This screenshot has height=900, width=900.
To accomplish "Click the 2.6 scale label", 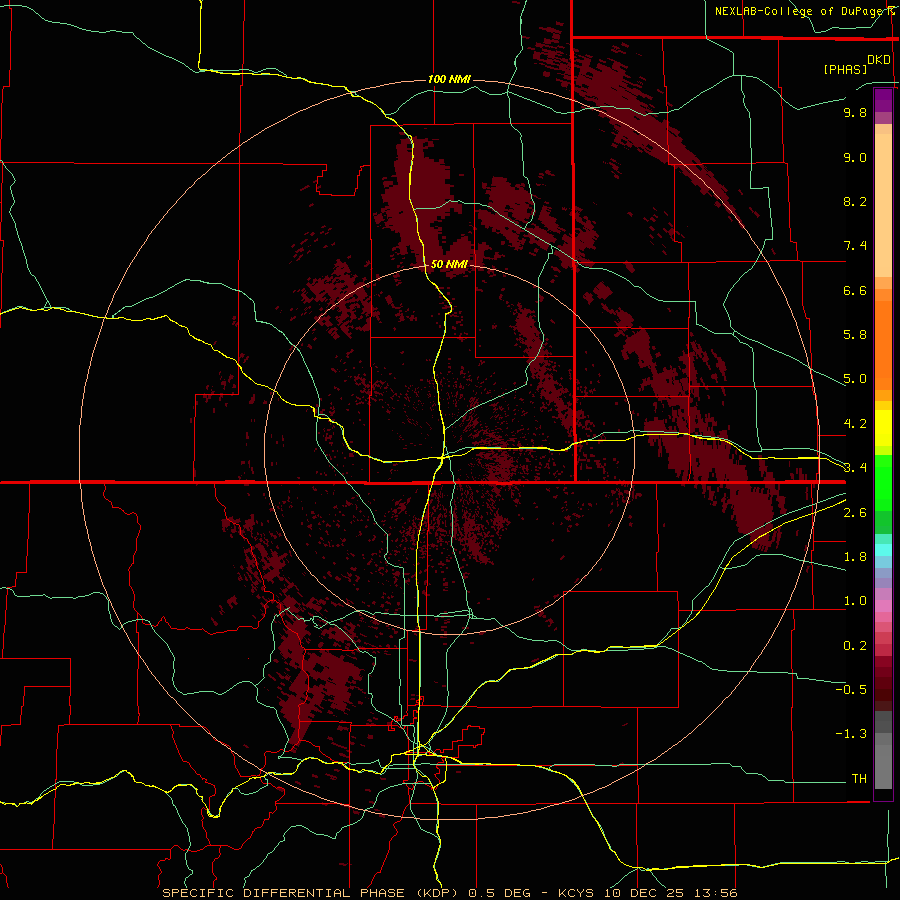I will click(x=855, y=513).
